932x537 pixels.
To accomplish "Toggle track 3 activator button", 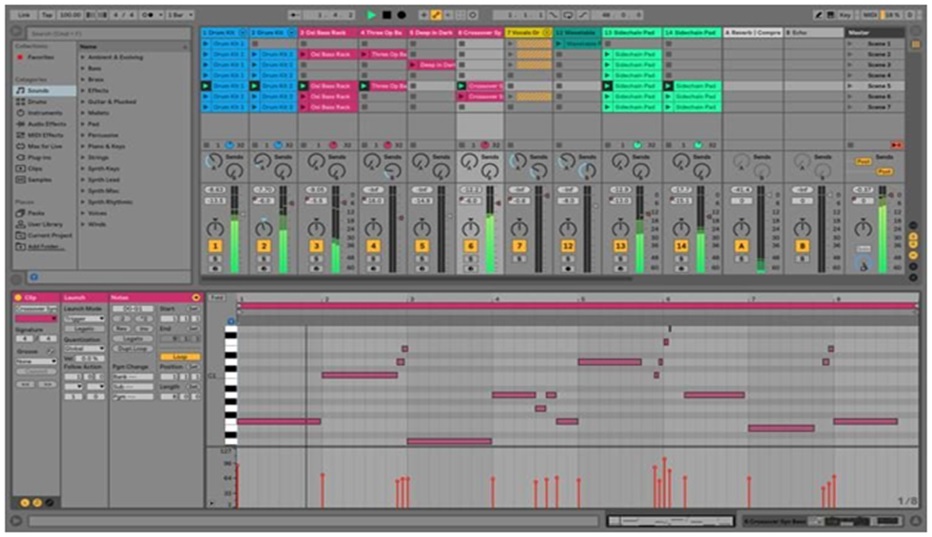I will [316, 246].
